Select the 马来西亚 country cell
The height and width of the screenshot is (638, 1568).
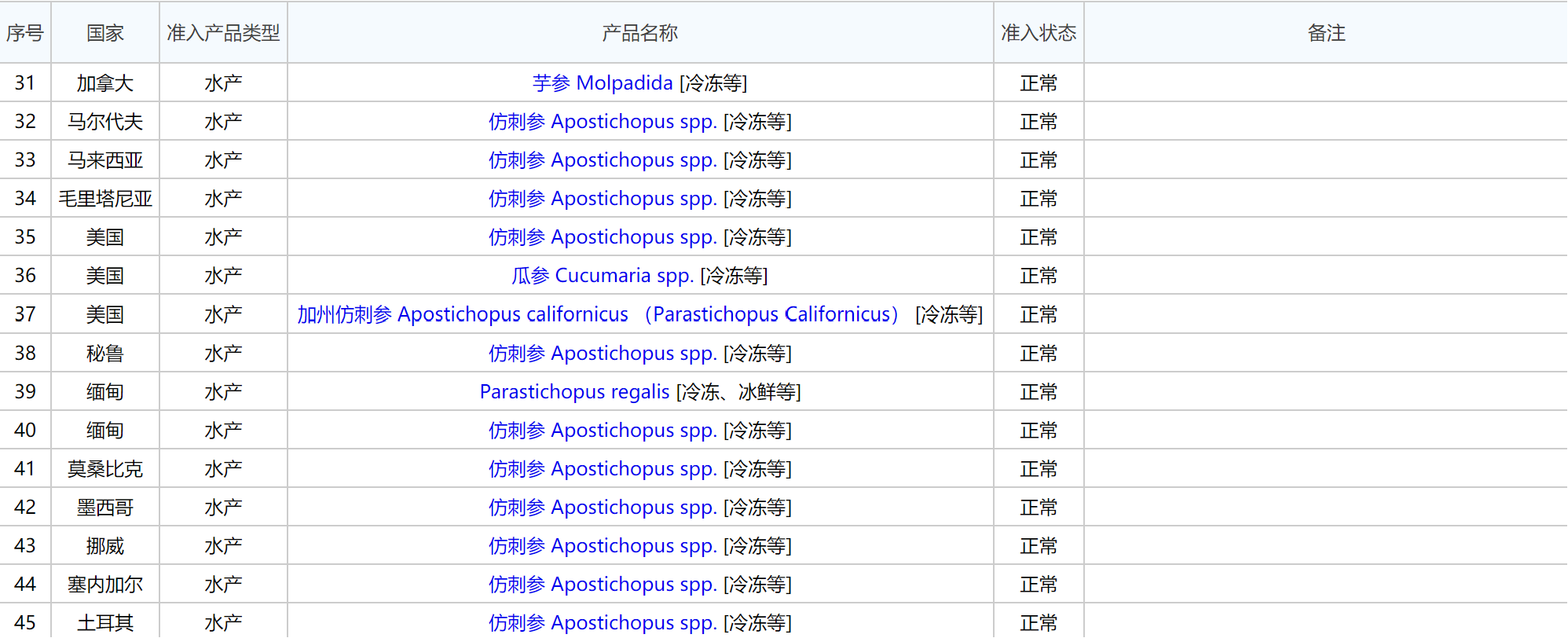(x=105, y=159)
